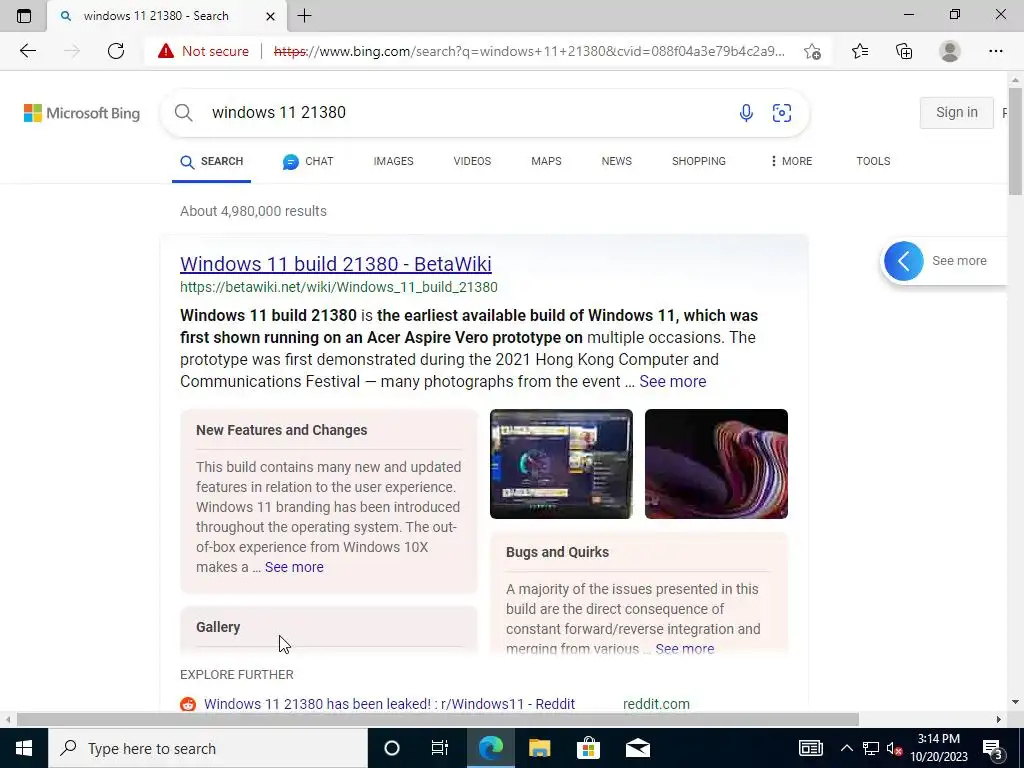1024x768 pixels.
Task: Click the address bar URL
Action: click(x=529, y=51)
